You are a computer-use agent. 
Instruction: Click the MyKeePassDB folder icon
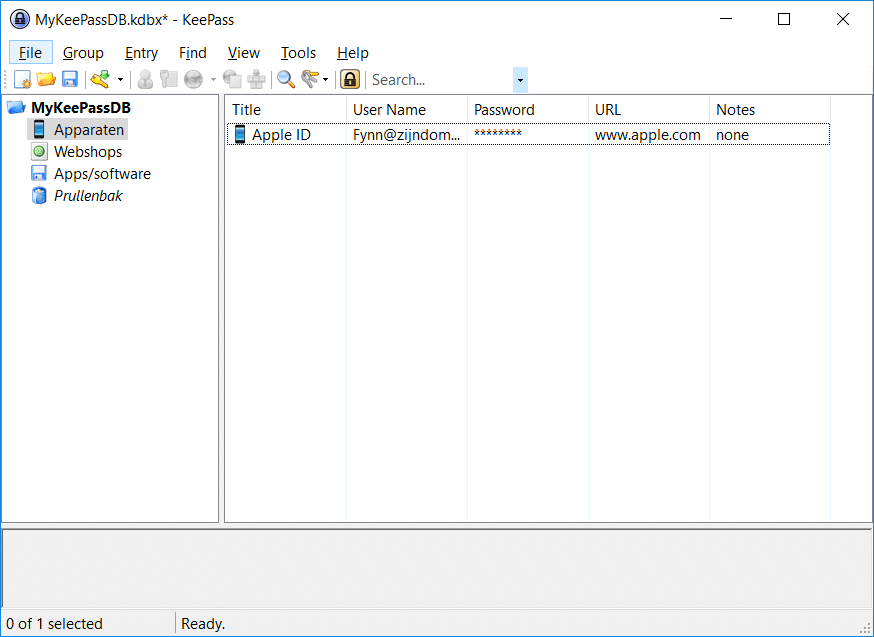[x=16, y=107]
